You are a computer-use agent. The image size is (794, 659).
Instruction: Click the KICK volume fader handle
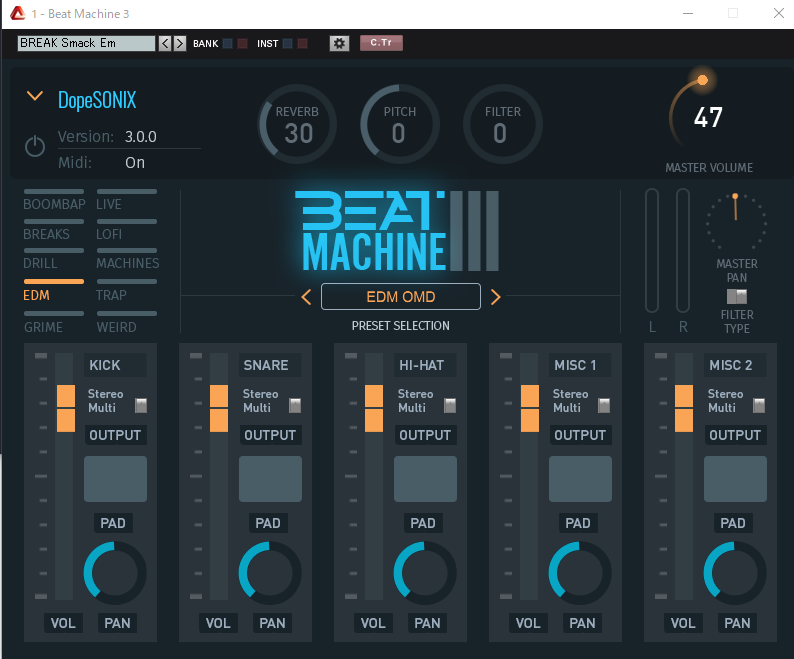pyautogui.click(x=66, y=408)
